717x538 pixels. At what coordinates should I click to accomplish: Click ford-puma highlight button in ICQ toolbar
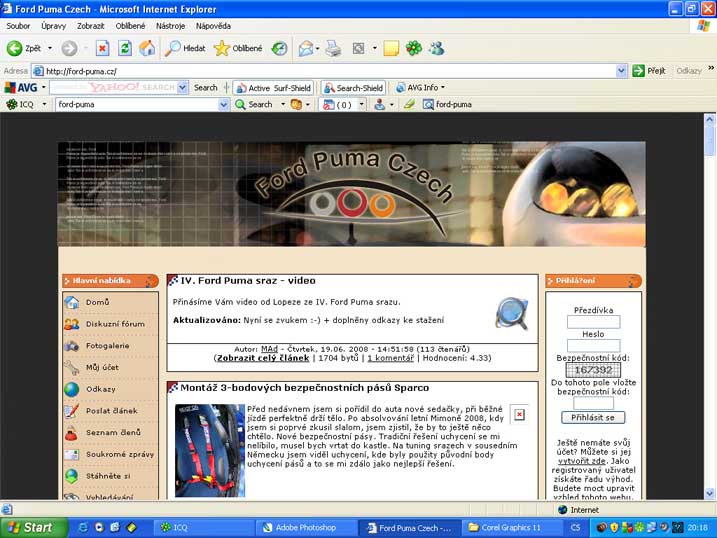click(447, 104)
